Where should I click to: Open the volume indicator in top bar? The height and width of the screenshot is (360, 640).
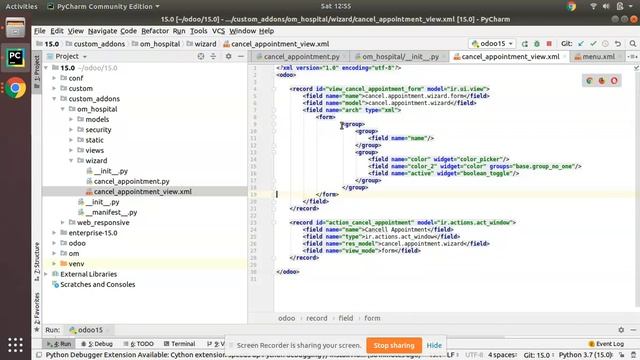(x=606, y=6)
